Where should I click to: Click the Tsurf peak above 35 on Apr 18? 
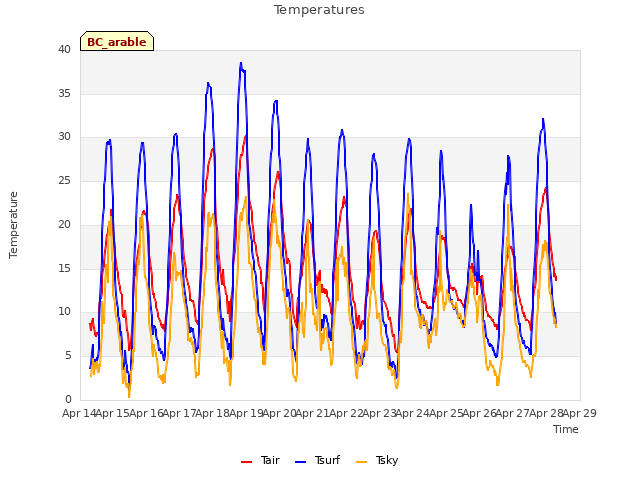pyautogui.click(x=208, y=83)
